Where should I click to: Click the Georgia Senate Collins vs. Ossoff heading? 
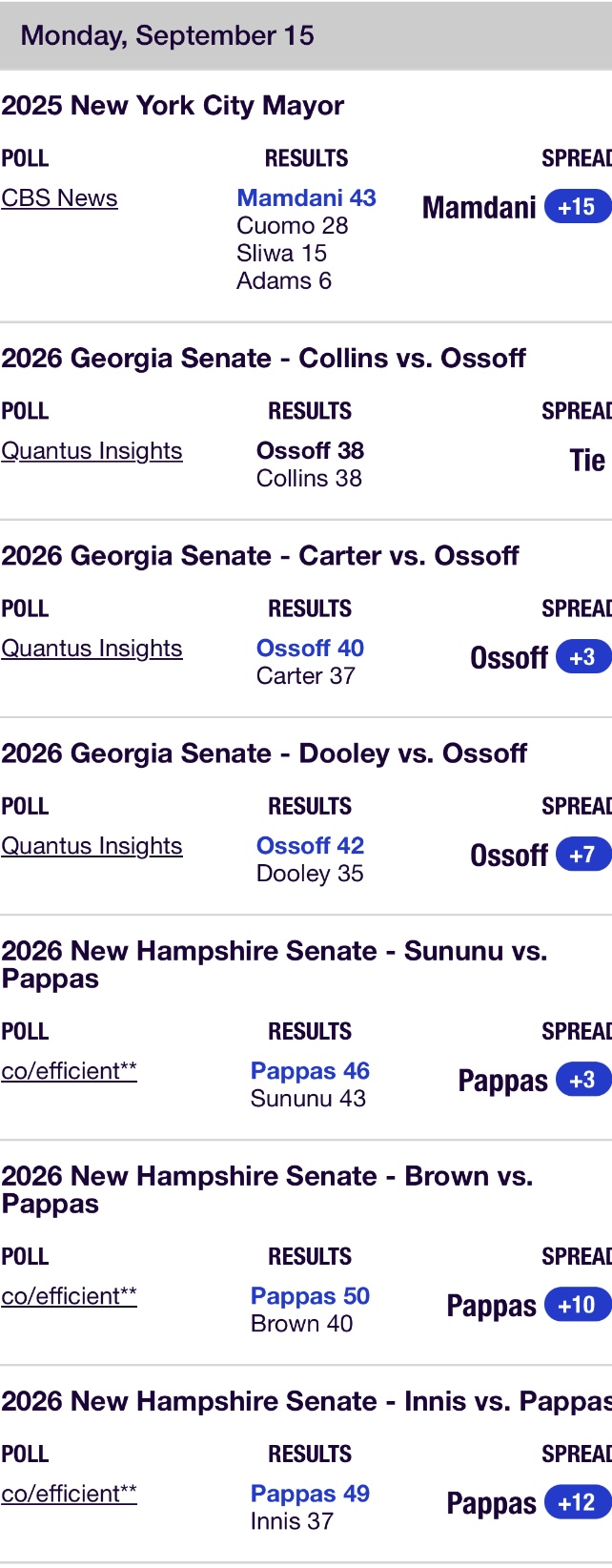[x=264, y=359]
